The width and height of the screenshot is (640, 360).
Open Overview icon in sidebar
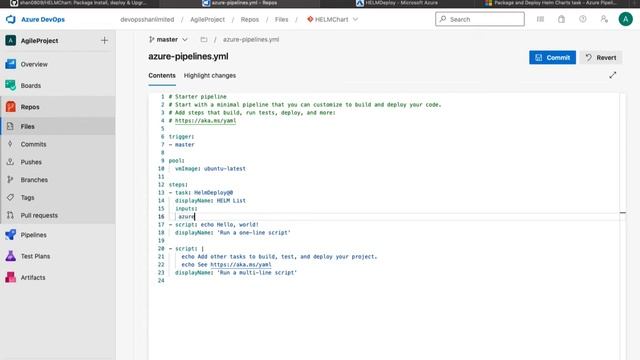(11, 64)
